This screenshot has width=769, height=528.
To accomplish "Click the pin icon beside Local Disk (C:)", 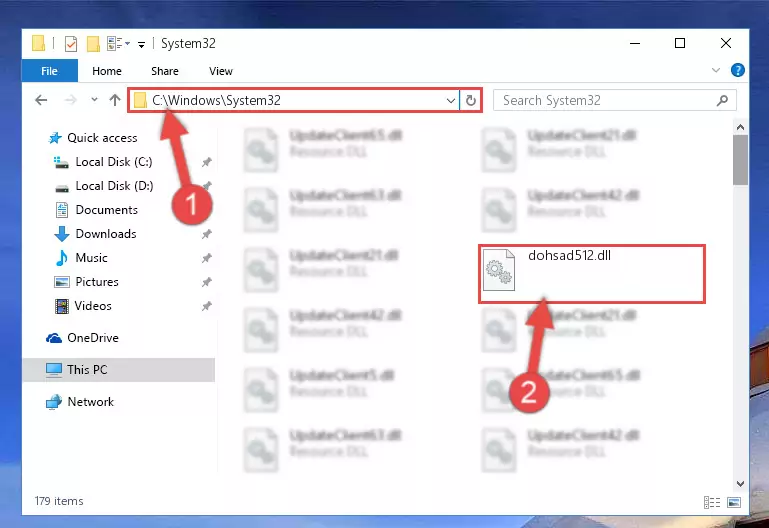I will tap(206, 162).
